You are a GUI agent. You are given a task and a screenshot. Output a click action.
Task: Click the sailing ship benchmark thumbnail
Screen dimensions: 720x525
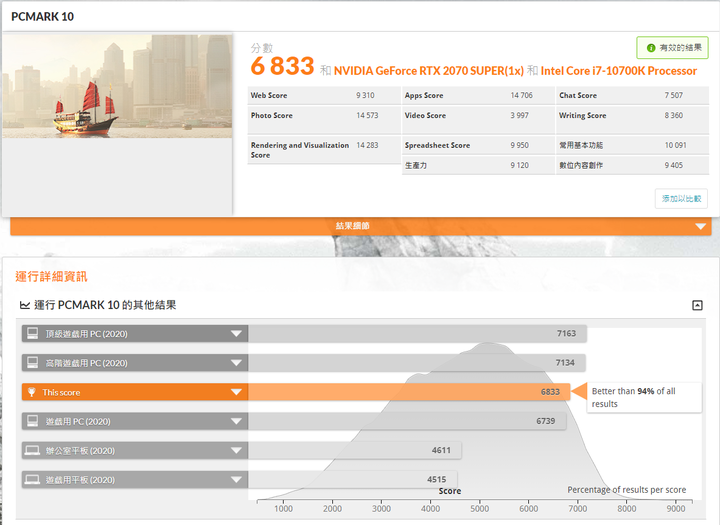[x=117, y=86]
